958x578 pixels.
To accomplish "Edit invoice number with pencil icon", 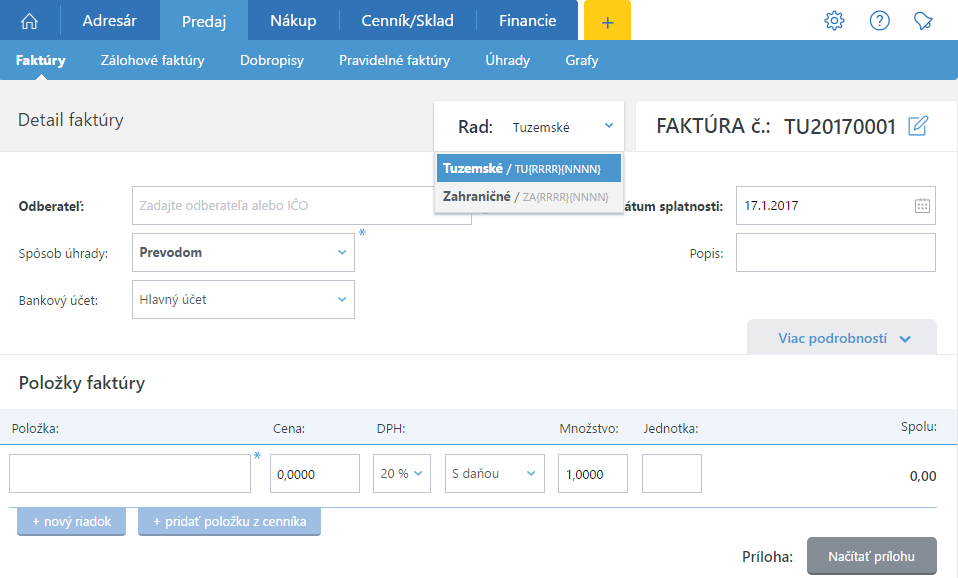I will click(918, 126).
